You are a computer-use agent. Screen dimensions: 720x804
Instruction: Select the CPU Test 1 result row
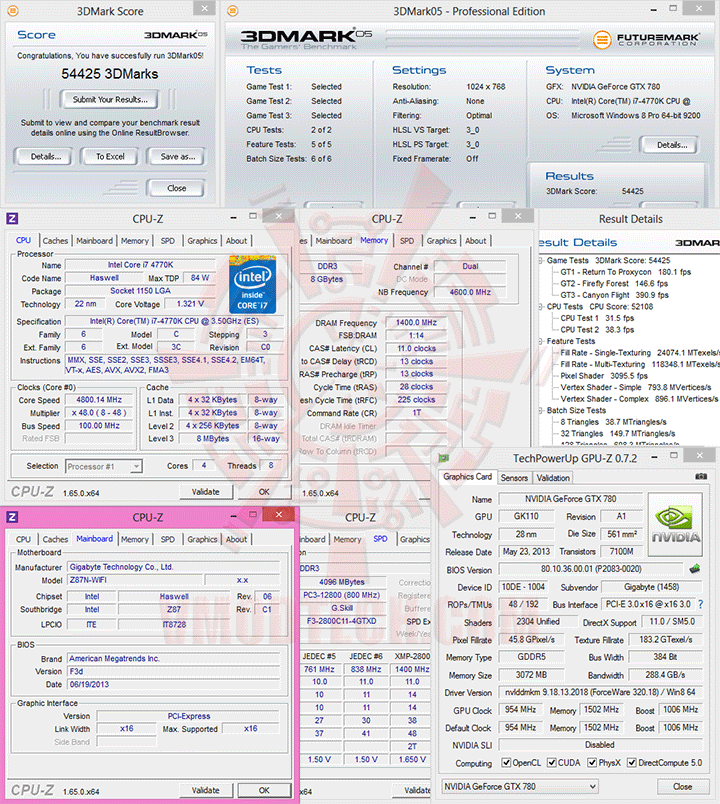click(x=597, y=318)
